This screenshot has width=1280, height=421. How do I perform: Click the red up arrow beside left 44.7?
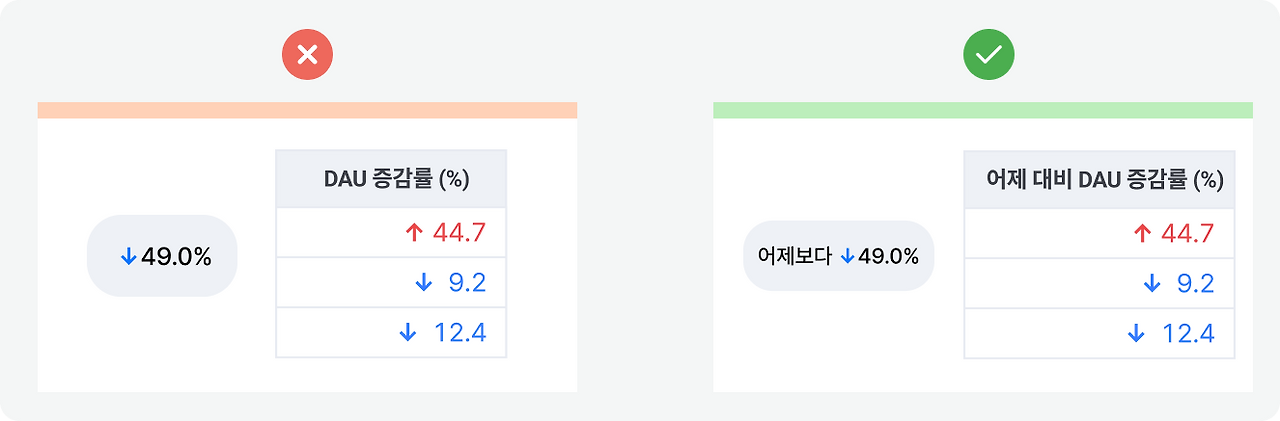[x=415, y=233]
